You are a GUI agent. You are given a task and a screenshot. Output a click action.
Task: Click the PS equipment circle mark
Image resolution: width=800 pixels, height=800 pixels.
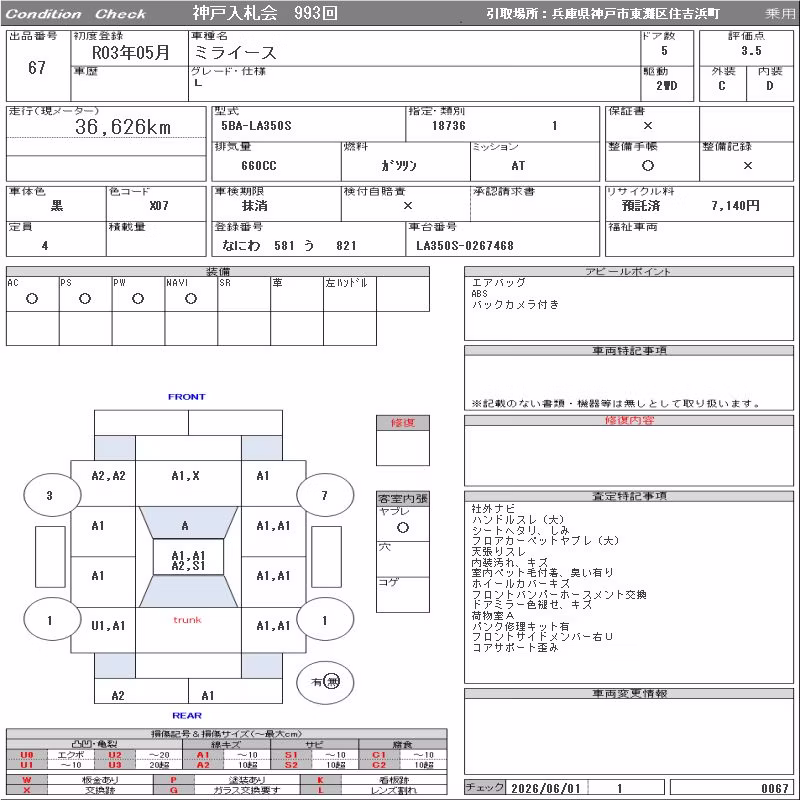click(85, 299)
